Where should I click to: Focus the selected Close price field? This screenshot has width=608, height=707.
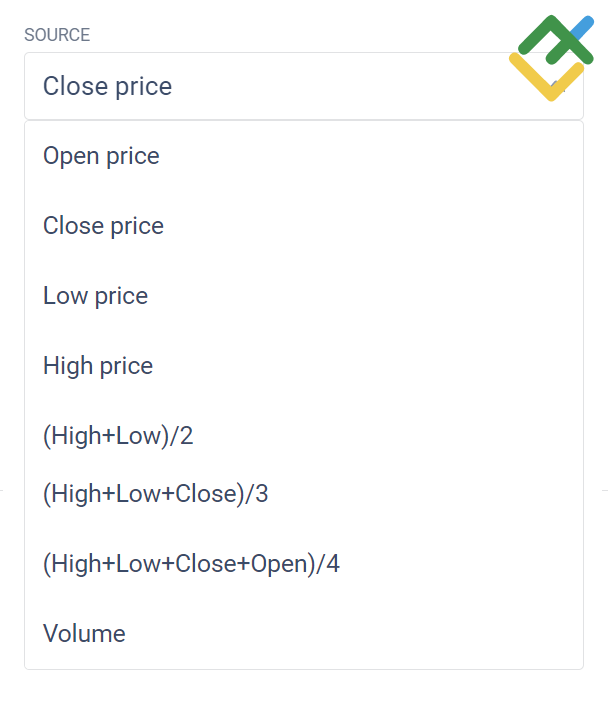click(304, 86)
